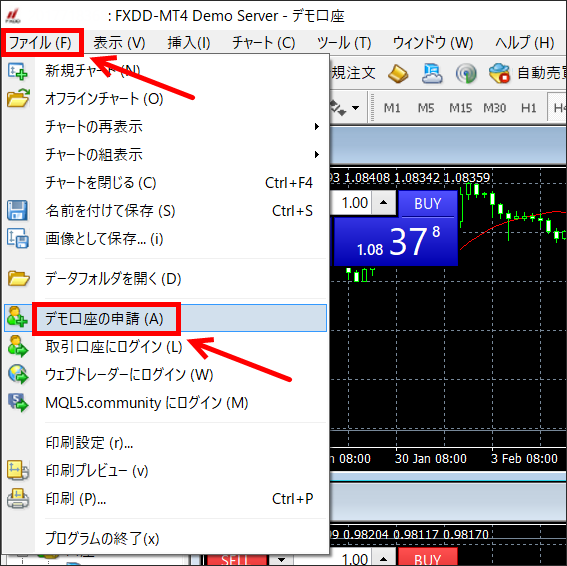Click the upper chart's 1.00 volume field
This screenshot has height=566, width=567.
[x=352, y=203]
